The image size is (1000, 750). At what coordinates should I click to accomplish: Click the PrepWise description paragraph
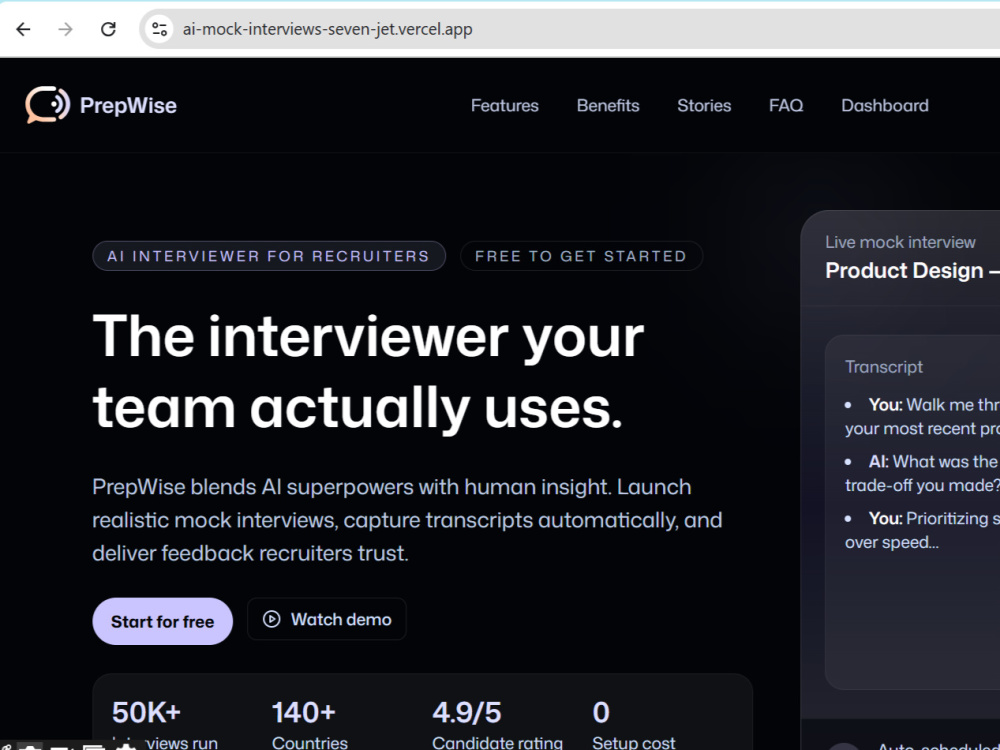click(407, 520)
